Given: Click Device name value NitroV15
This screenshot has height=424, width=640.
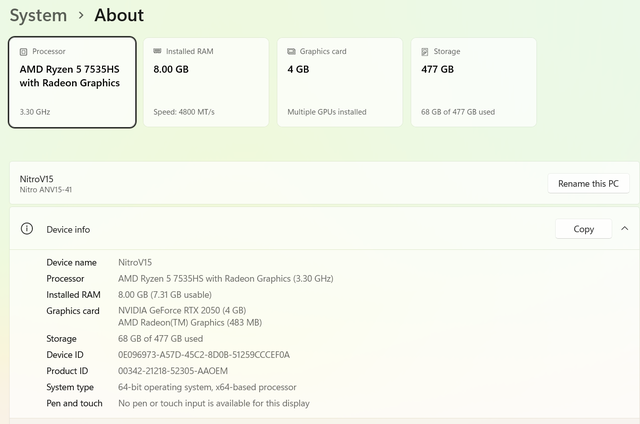Looking at the screenshot, I should [x=135, y=262].
